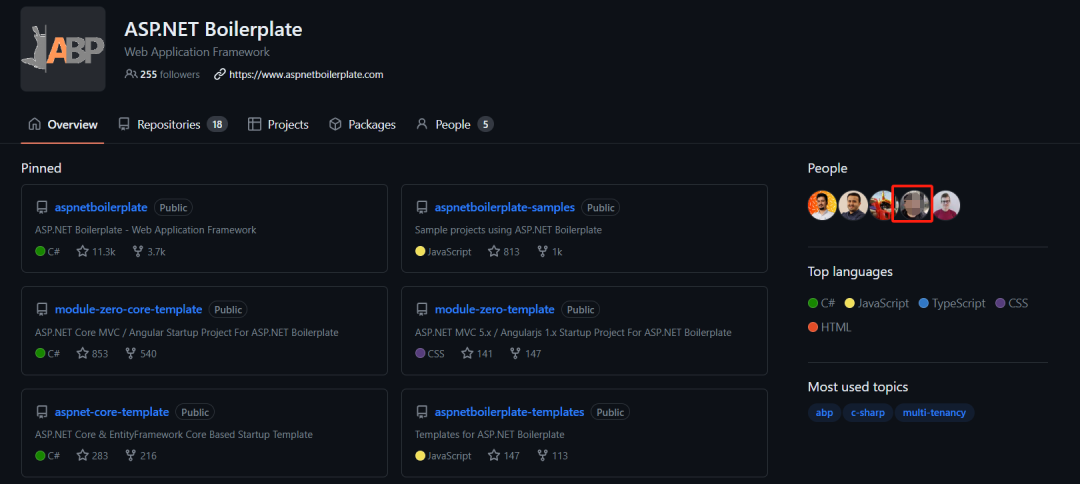Click the fork icon showing 113 forks

541,455
